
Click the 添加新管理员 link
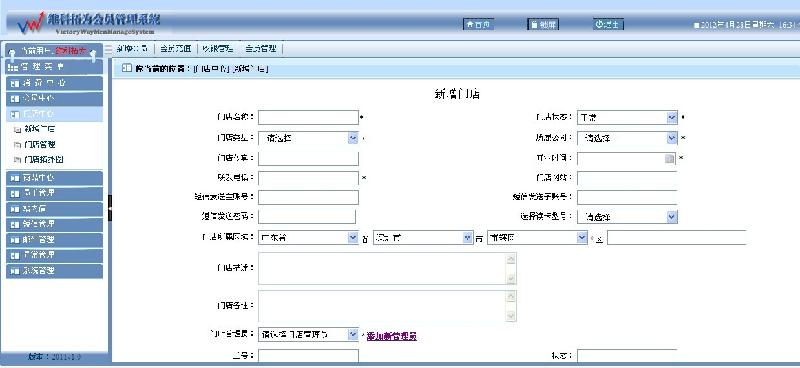coord(392,336)
